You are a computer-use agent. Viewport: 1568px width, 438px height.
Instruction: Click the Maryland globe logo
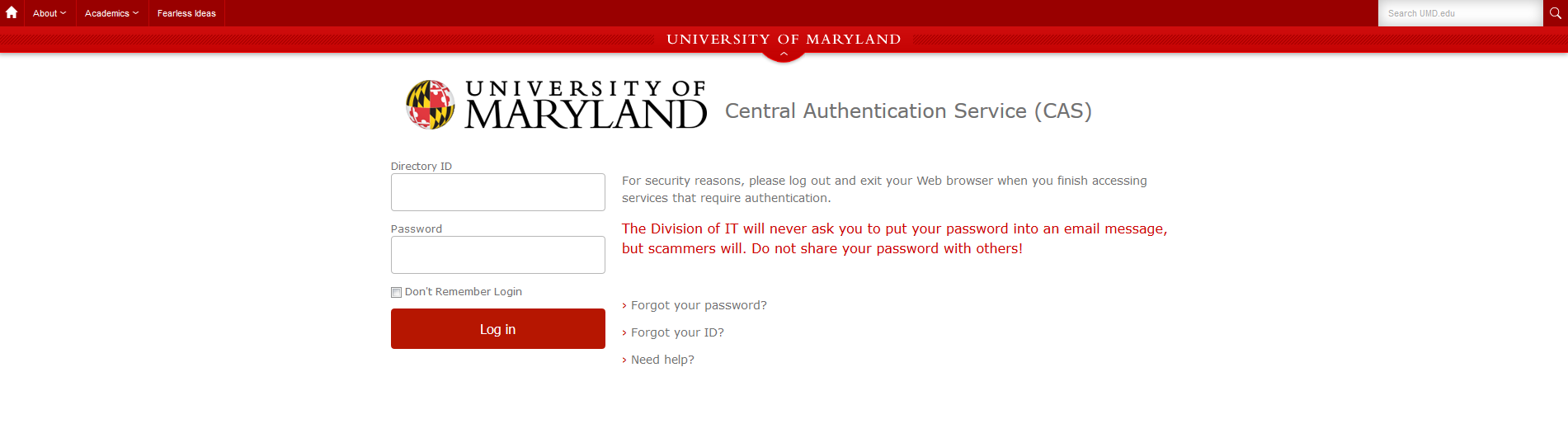430,105
